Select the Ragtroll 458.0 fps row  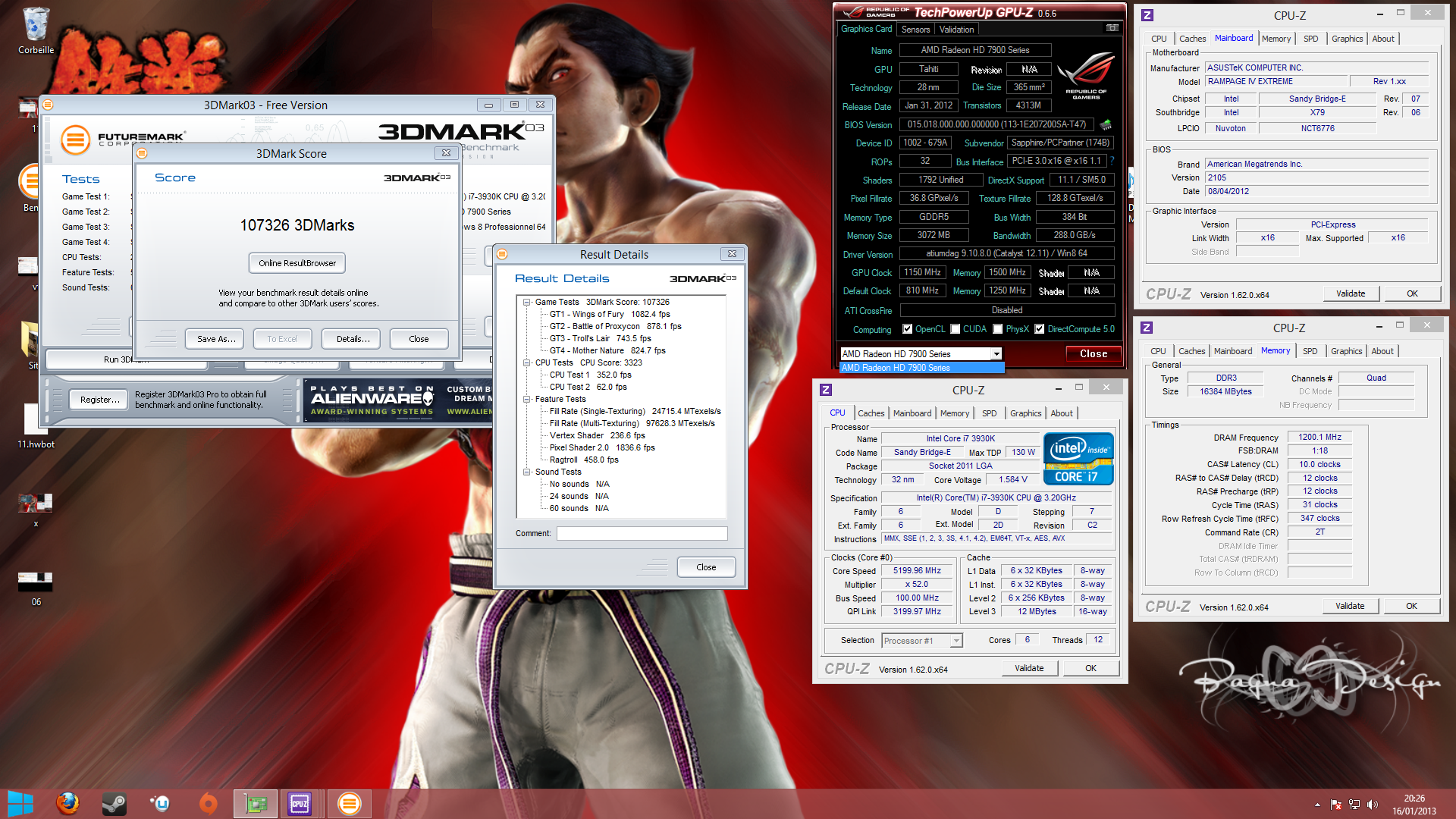(x=584, y=460)
